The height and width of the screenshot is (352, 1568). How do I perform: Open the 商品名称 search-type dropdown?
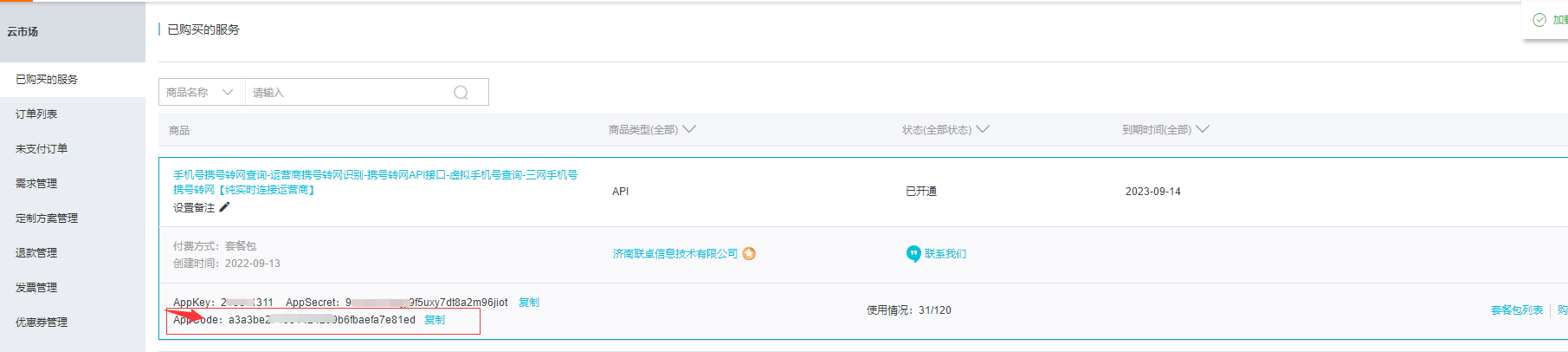click(x=202, y=92)
